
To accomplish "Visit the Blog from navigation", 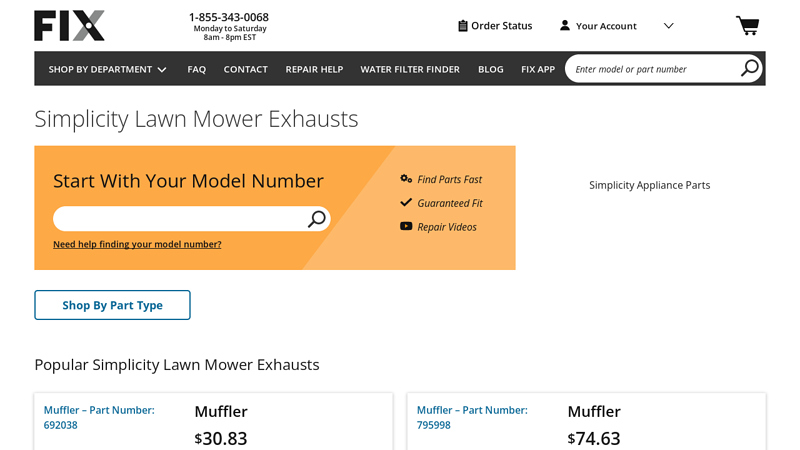I will coord(491,69).
